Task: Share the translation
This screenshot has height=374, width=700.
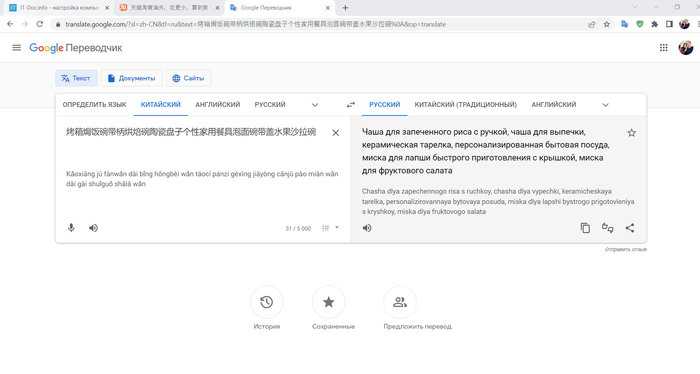Action: click(630, 228)
